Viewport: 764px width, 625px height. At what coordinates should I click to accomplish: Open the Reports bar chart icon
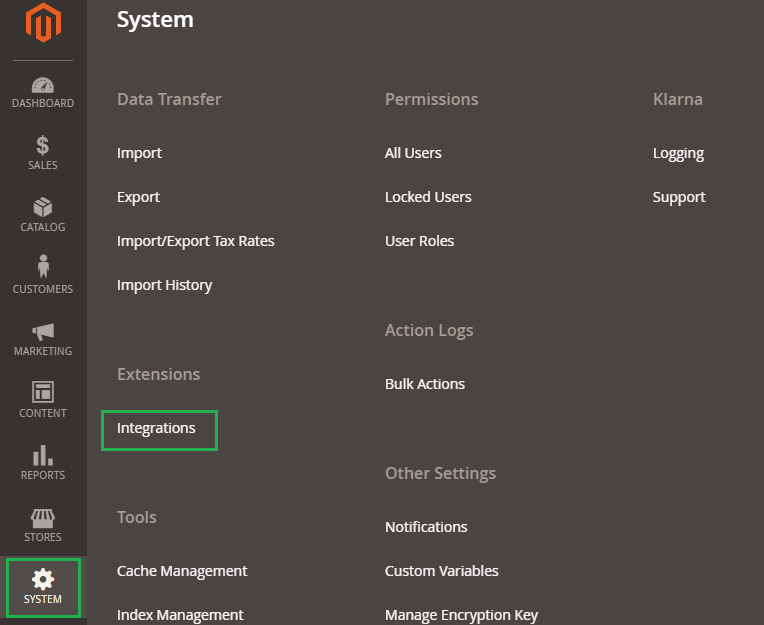click(43, 455)
